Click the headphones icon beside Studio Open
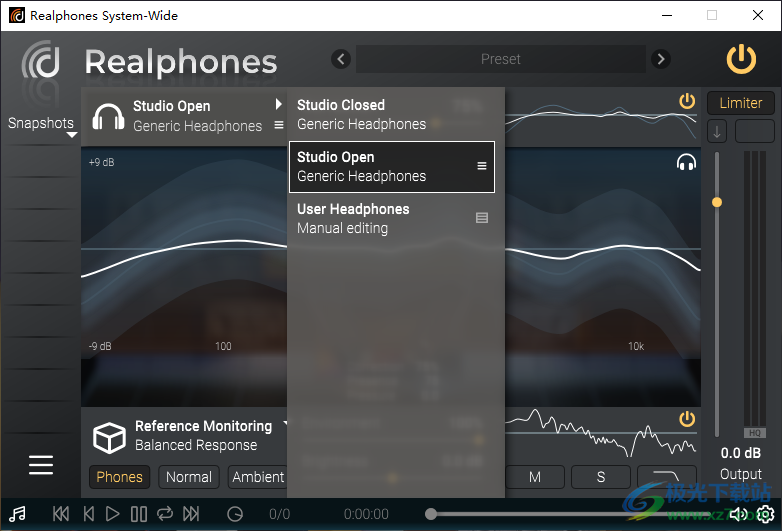This screenshot has width=782, height=531. [x=108, y=117]
